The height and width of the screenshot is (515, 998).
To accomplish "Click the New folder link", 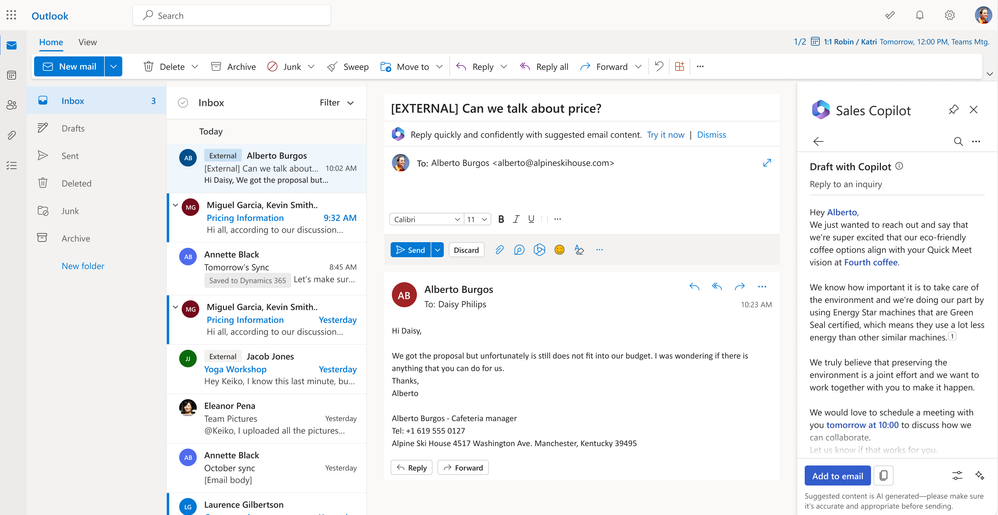I will pos(83,266).
